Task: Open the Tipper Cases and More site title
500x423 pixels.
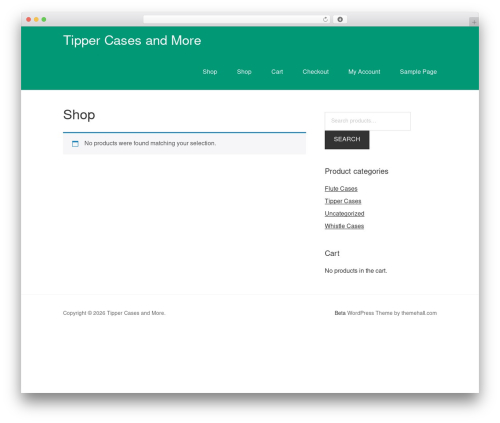Action: (x=132, y=41)
